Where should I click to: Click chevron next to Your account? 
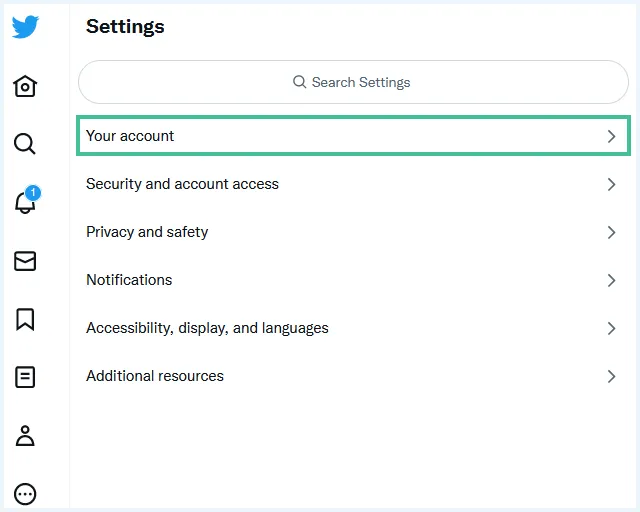click(x=611, y=136)
